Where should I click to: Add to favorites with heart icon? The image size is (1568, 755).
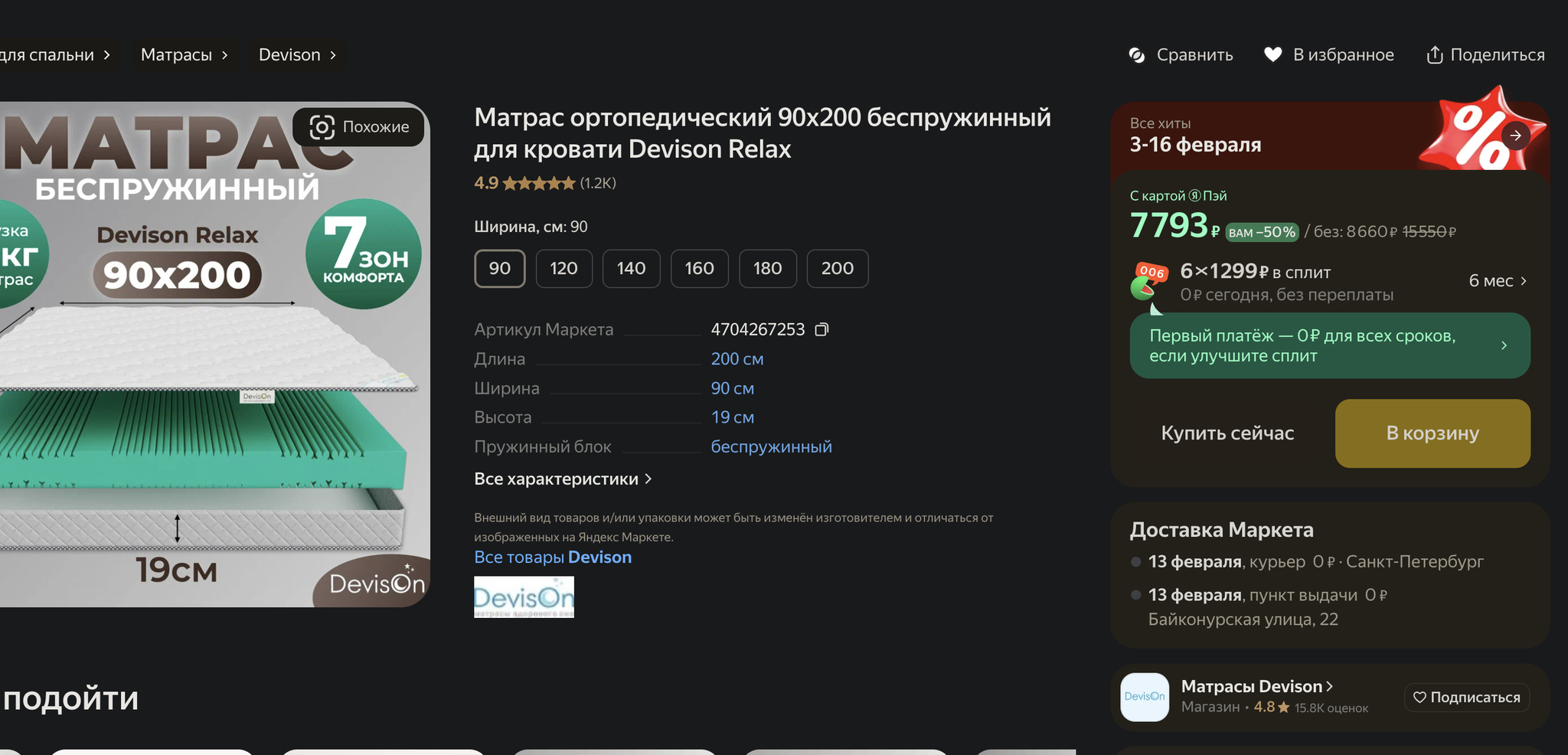[x=1272, y=55]
